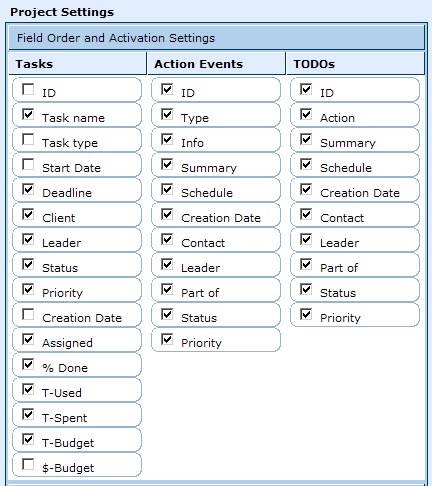Click the TODOs column header
The width and height of the screenshot is (432, 486).
tap(355, 63)
